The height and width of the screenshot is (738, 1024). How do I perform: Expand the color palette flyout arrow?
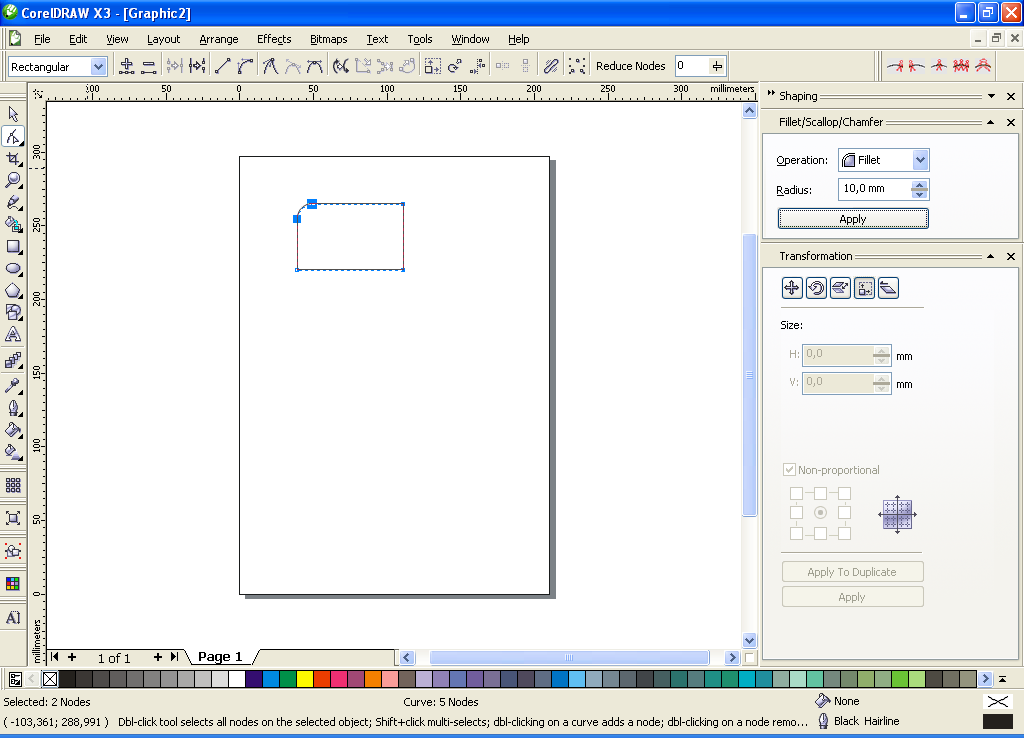click(x=1002, y=679)
